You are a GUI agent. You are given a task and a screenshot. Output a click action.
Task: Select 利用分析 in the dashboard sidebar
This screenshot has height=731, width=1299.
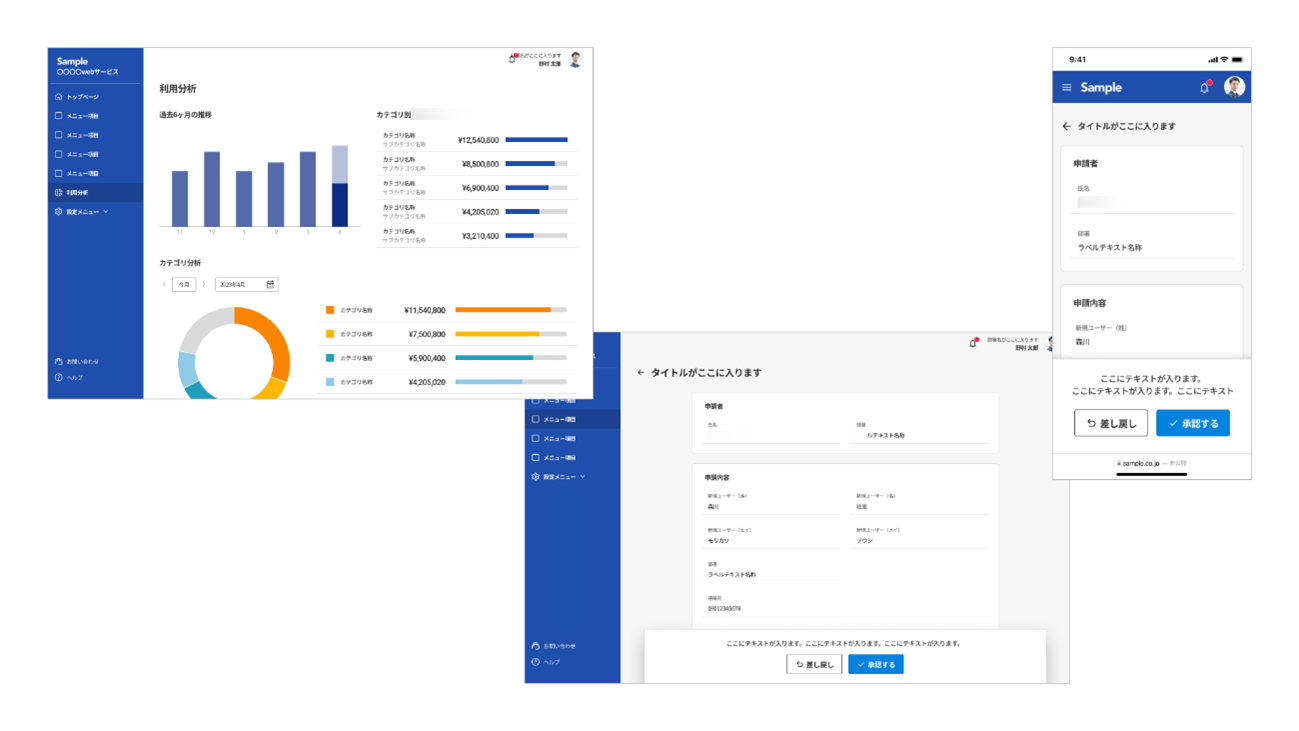click(78, 193)
